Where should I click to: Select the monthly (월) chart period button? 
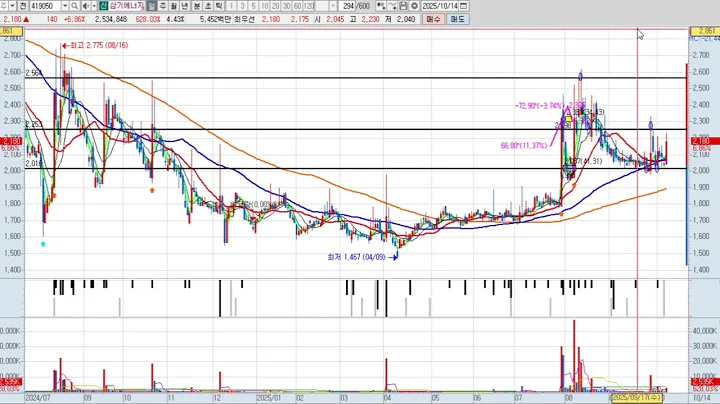pos(174,6)
